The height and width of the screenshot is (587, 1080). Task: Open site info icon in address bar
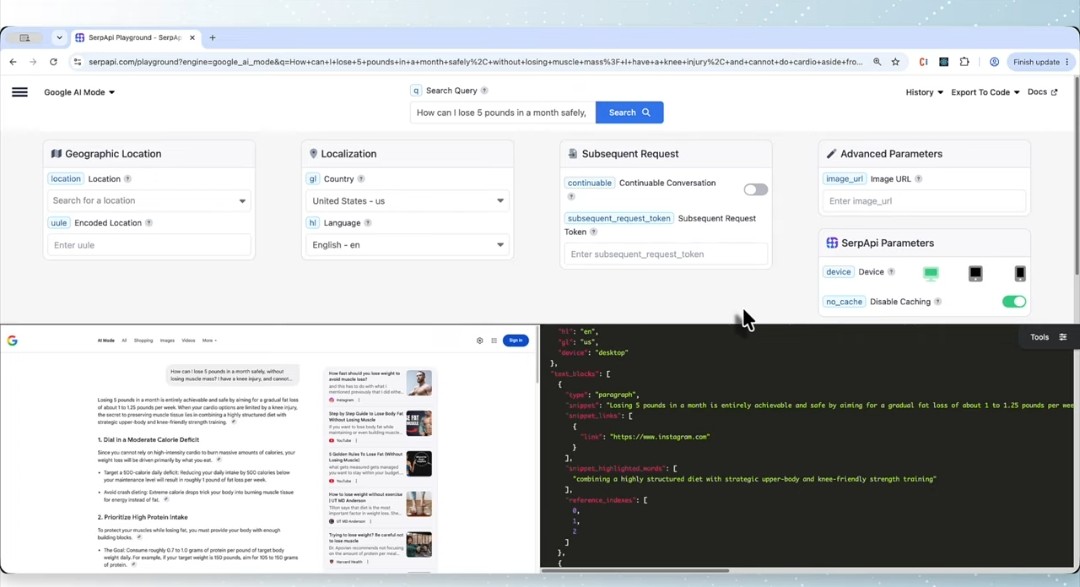pyautogui.click(x=77, y=62)
